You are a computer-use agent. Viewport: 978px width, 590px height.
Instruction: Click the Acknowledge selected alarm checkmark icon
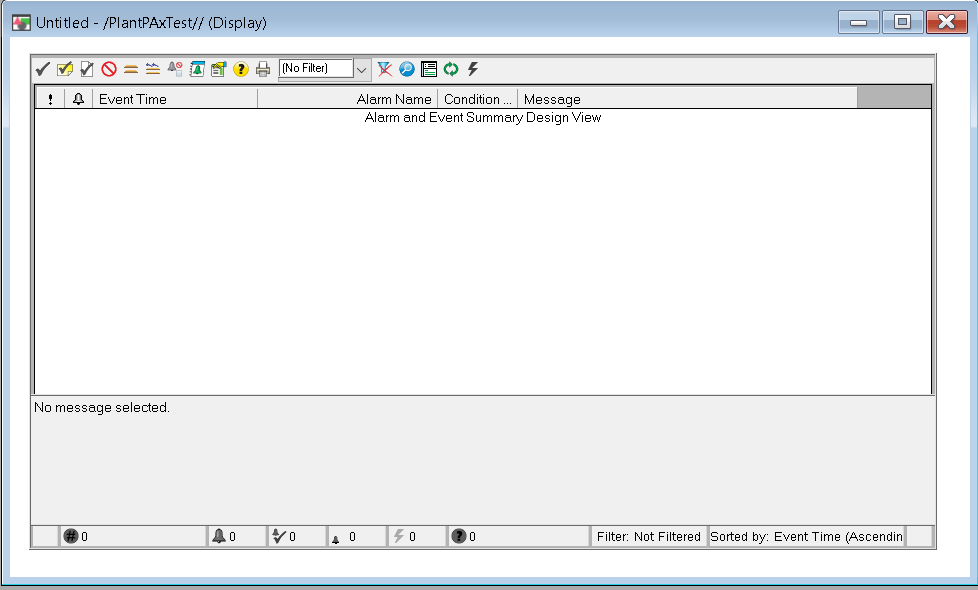42,69
